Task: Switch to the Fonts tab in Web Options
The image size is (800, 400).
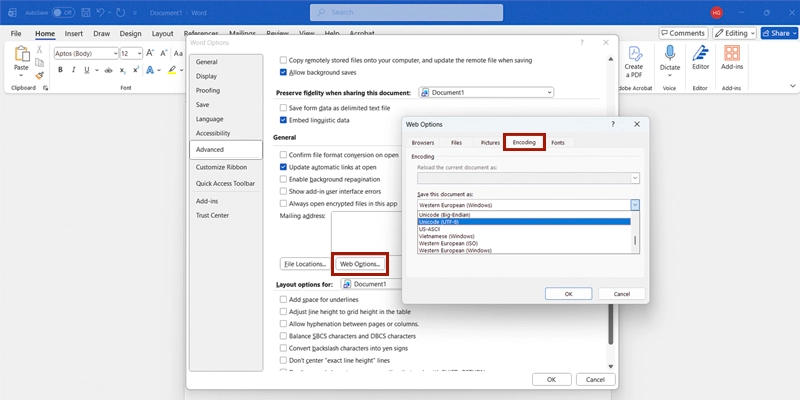Action: click(557, 143)
